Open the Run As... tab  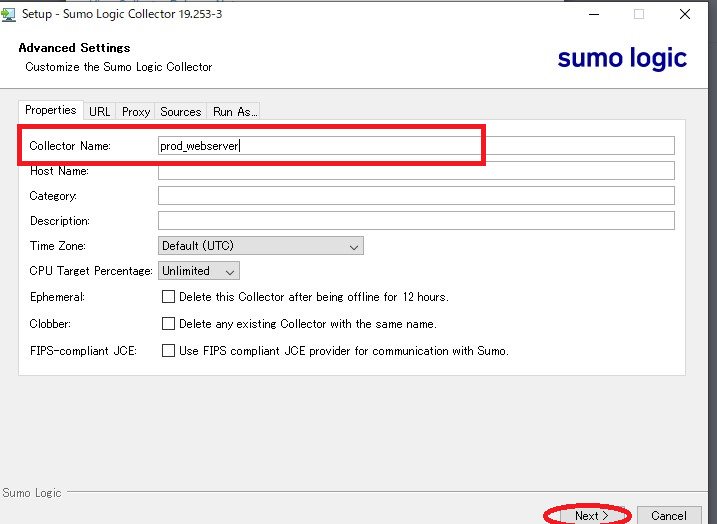pyautogui.click(x=234, y=112)
